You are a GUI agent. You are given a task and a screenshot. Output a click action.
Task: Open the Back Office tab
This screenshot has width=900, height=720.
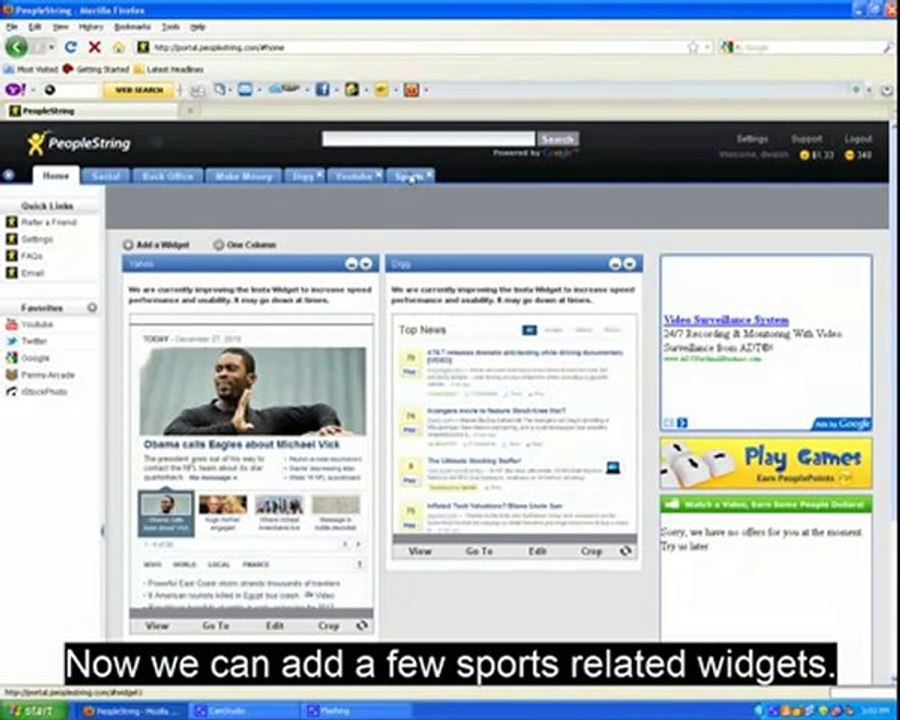coord(168,176)
